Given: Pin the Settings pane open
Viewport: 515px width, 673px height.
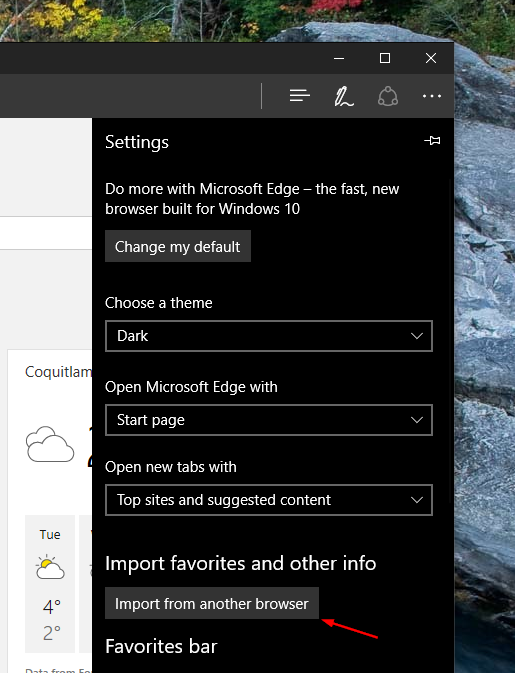Looking at the screenshot, I should [x=432, y=140].
